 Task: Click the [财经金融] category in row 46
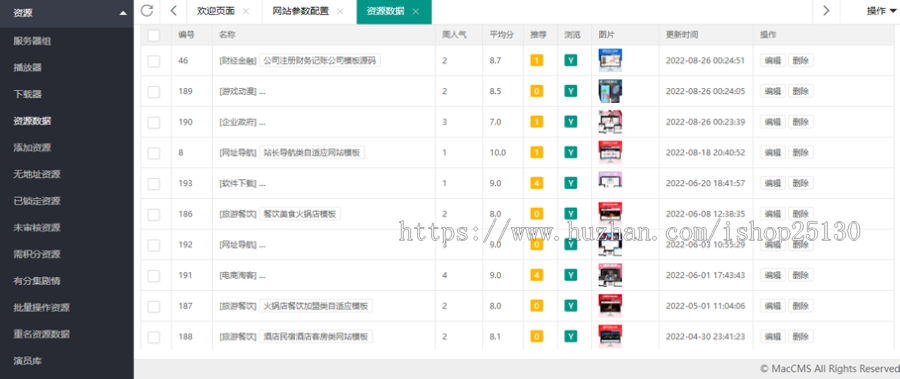(x=238, y=60)
